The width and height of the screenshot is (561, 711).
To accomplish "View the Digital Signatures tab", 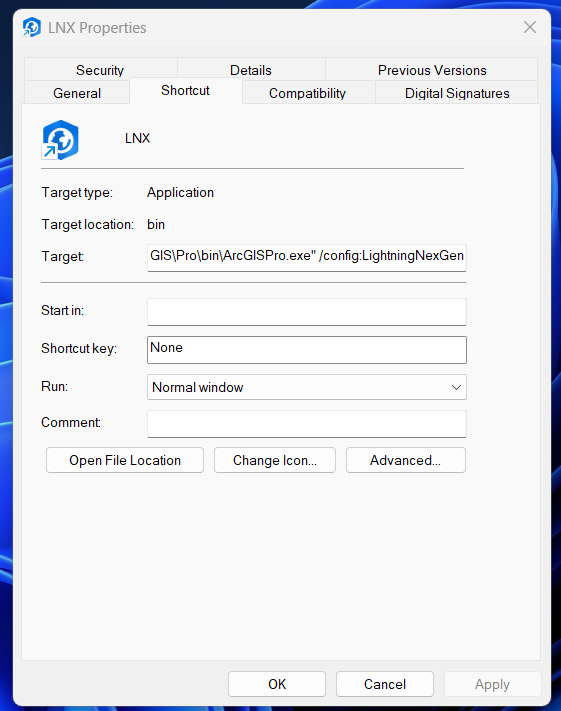I will pos(457,93).
